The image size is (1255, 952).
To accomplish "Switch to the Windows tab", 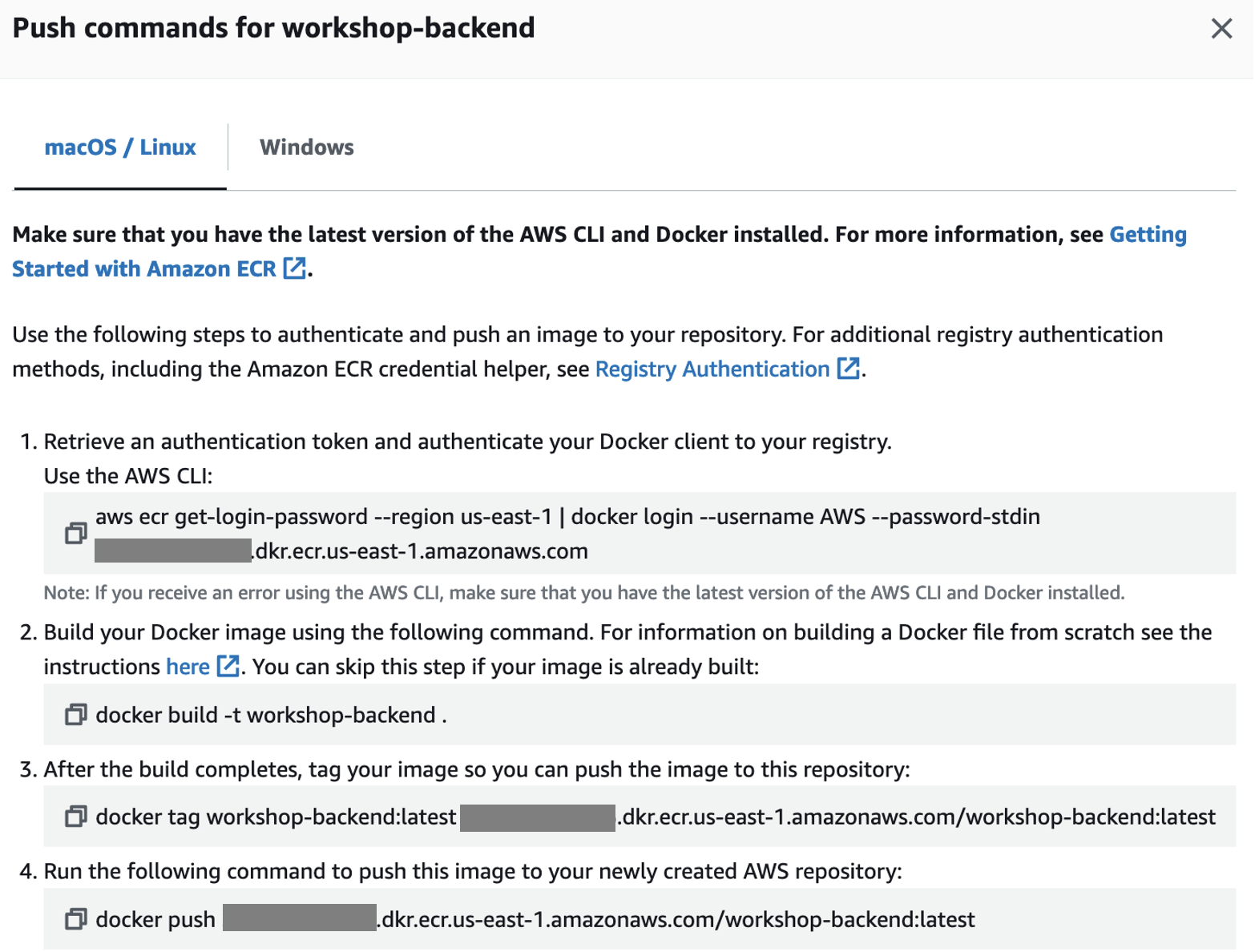I will [306, 147].
